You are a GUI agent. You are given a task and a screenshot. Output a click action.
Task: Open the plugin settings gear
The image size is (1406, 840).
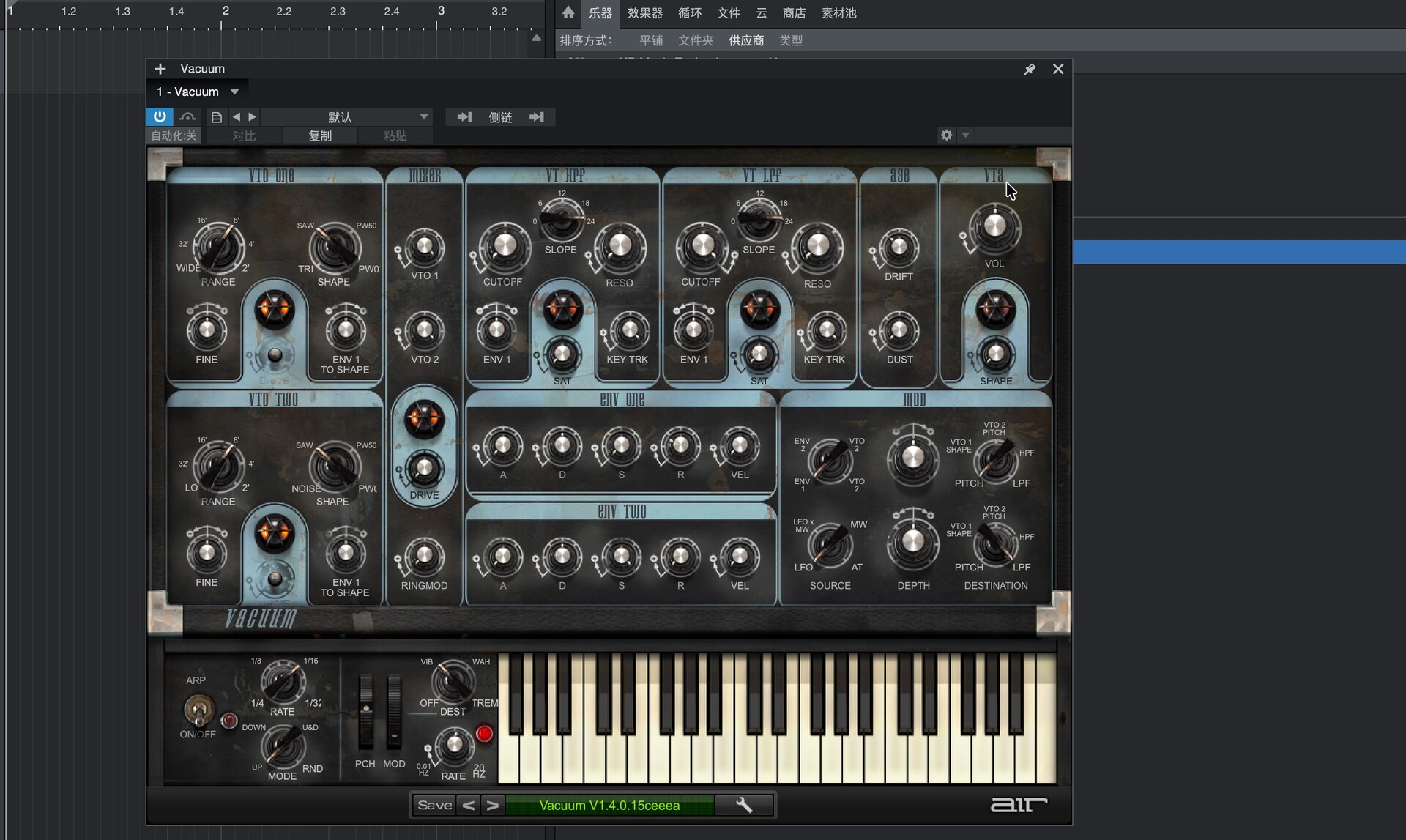click(946, 135)
